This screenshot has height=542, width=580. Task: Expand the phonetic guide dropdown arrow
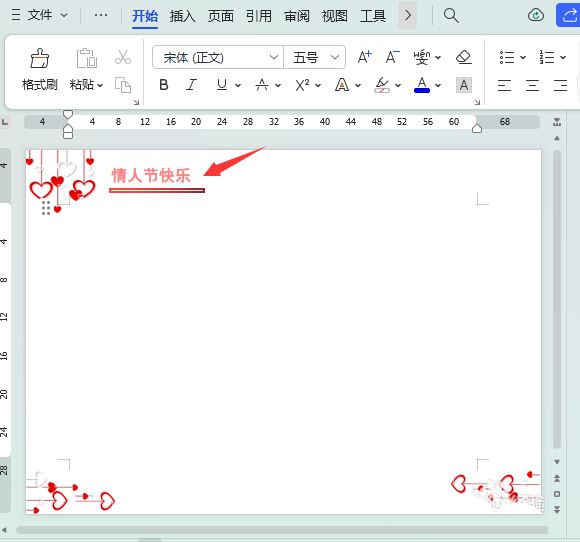pyautogui.click(x=438, y=57)
